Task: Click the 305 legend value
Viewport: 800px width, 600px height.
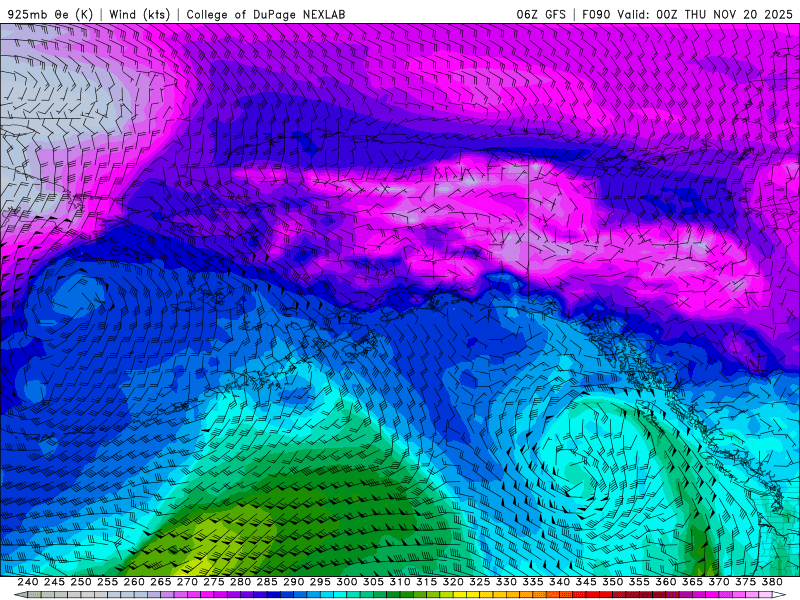Action: click(x=373, y=582)
